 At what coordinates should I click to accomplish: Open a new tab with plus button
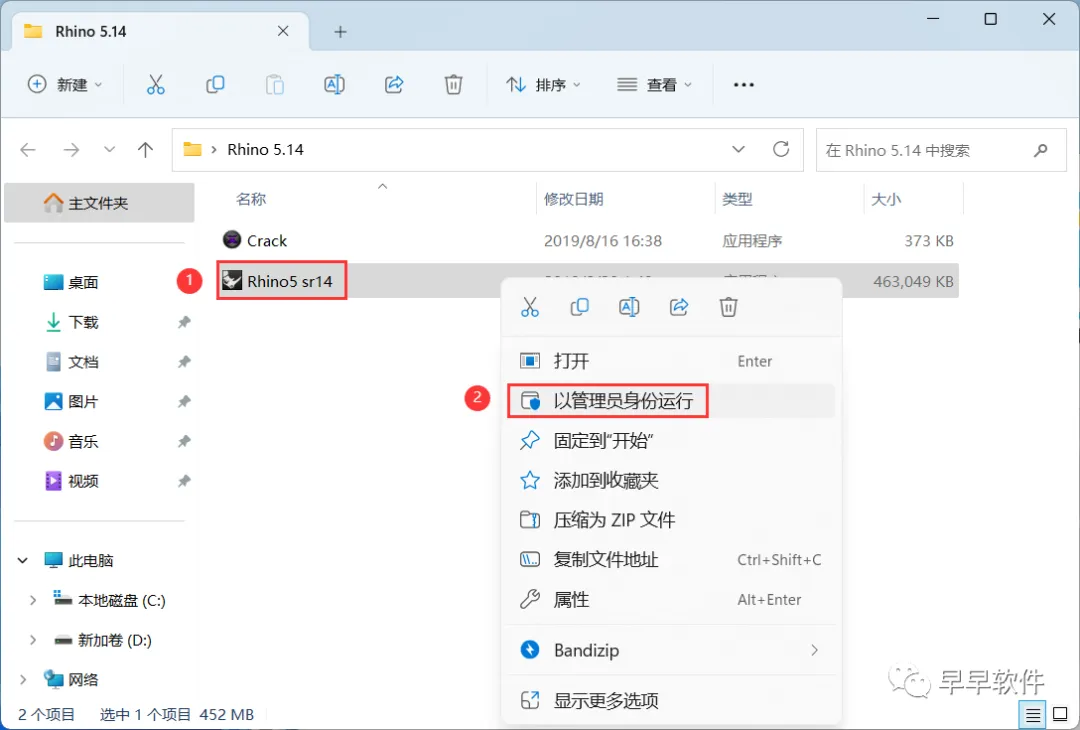pos(340,32)
